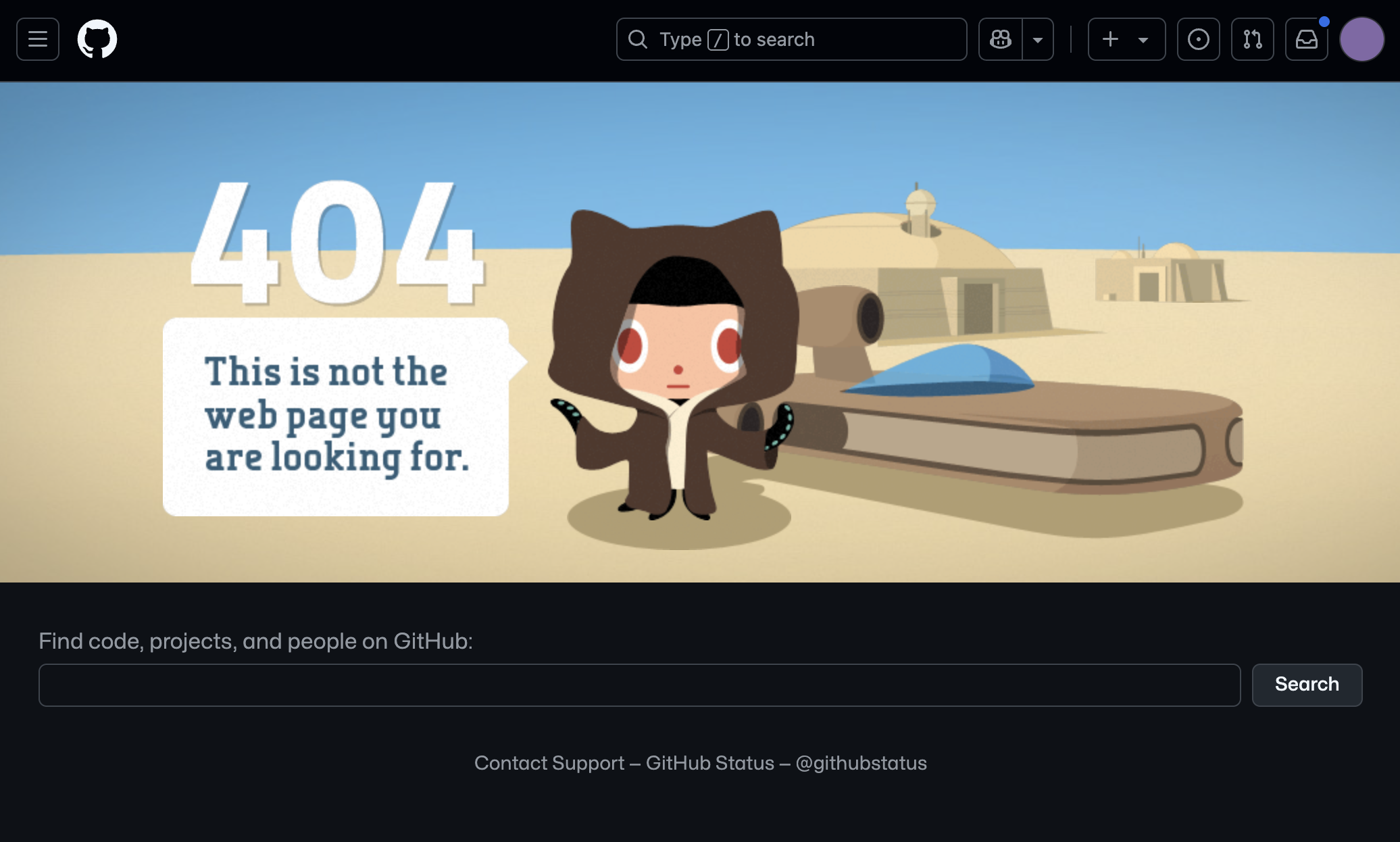
Task: Click the magnifying glass search icon
Action: click(637, 39)
